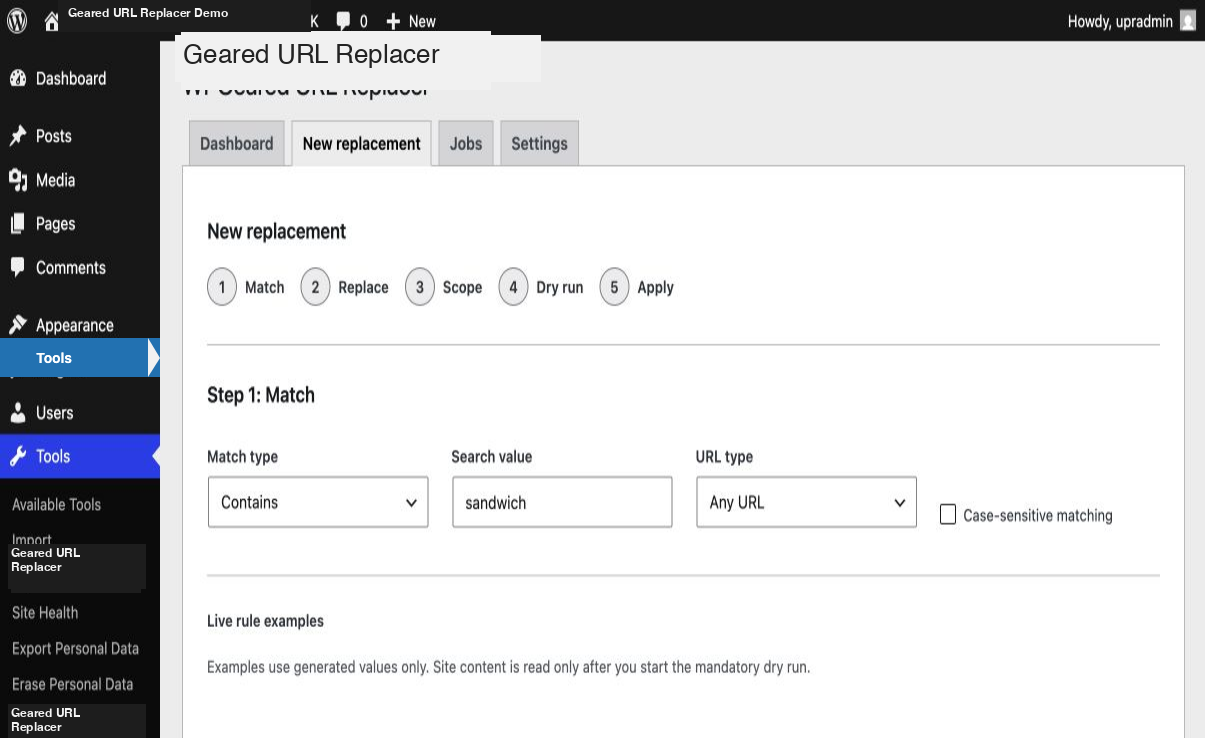This screenshot has height=738, width=1205.
Task: Click the URL type field label
Action: (724, 457)
